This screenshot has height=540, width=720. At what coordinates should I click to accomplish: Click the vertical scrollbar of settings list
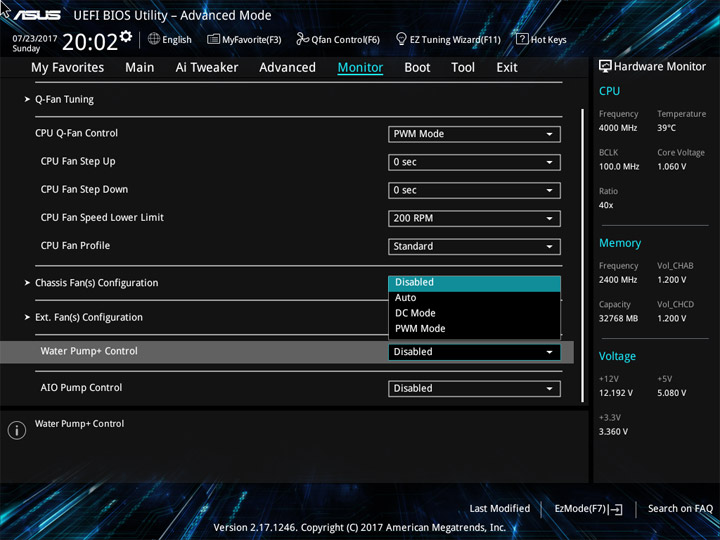(x=582, y=255)
